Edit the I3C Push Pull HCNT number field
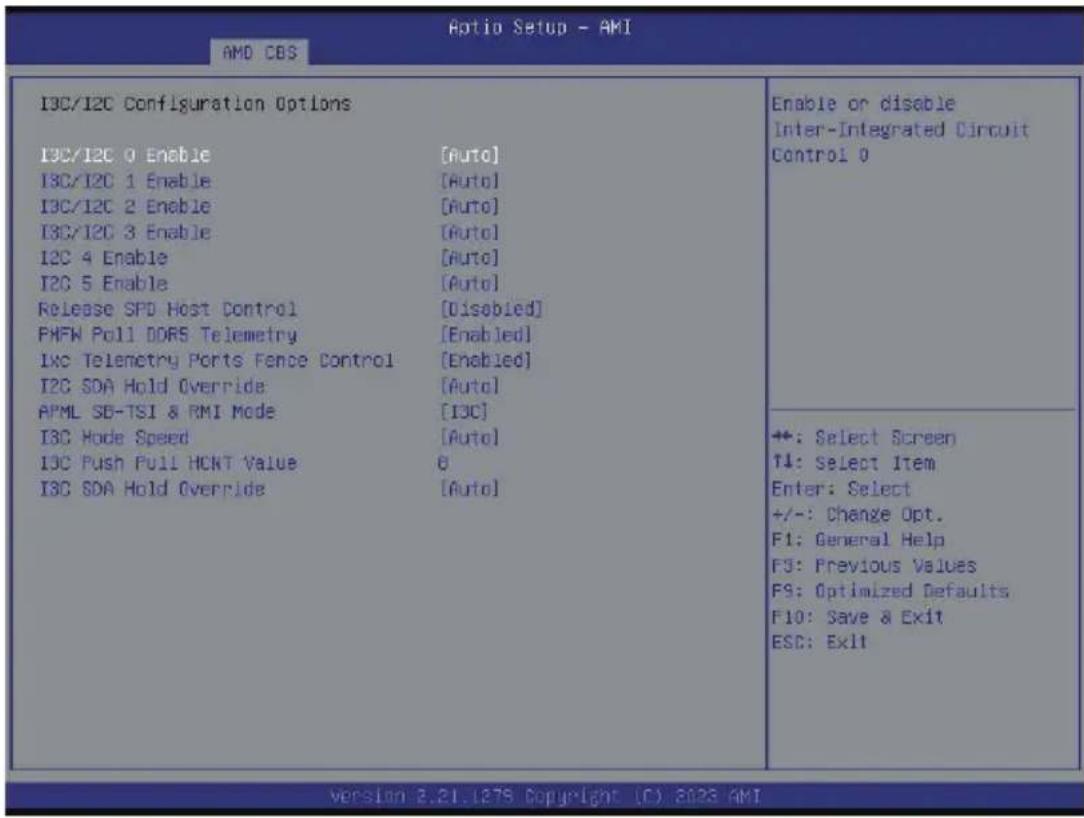The width and height of the screenshot is (1084, 818). point(442,463)
